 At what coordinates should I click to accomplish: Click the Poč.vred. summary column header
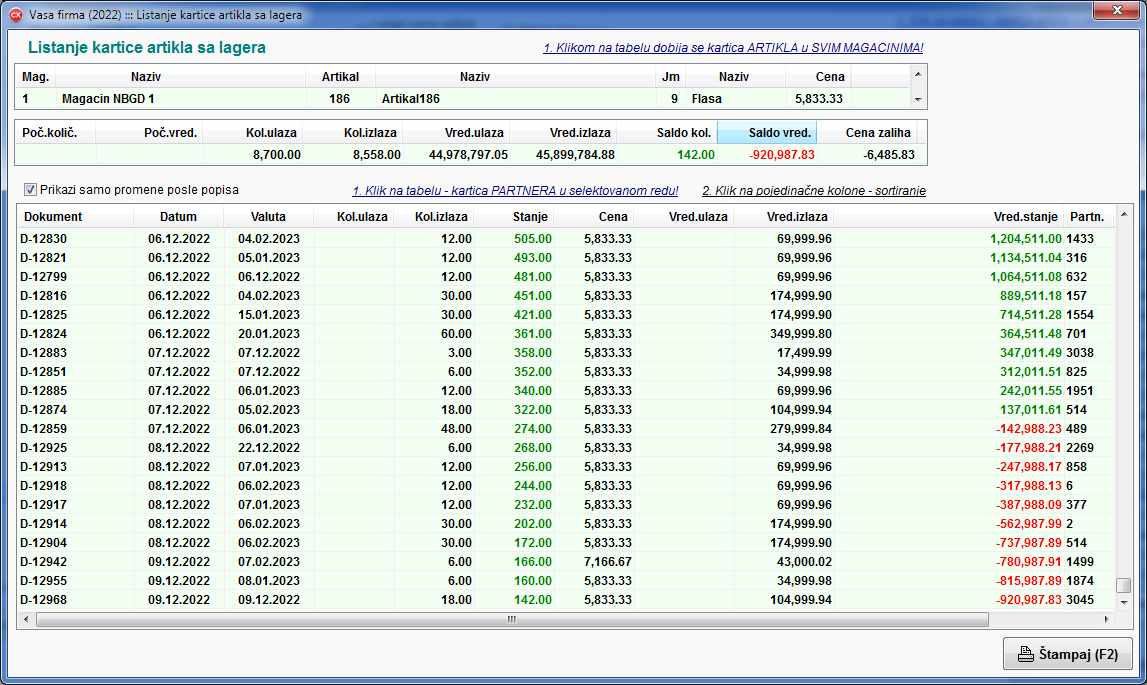pyautogui.click(x=149, y=132)
